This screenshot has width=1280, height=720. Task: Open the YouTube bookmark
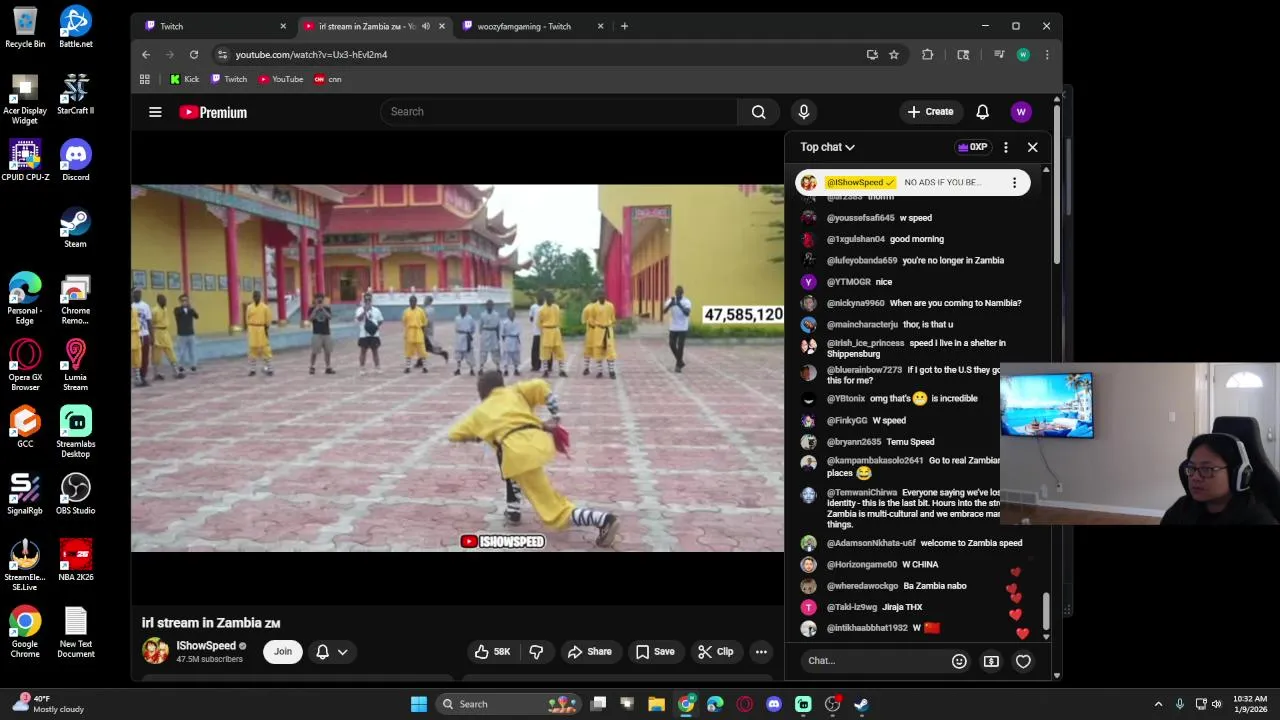(281, 79)
